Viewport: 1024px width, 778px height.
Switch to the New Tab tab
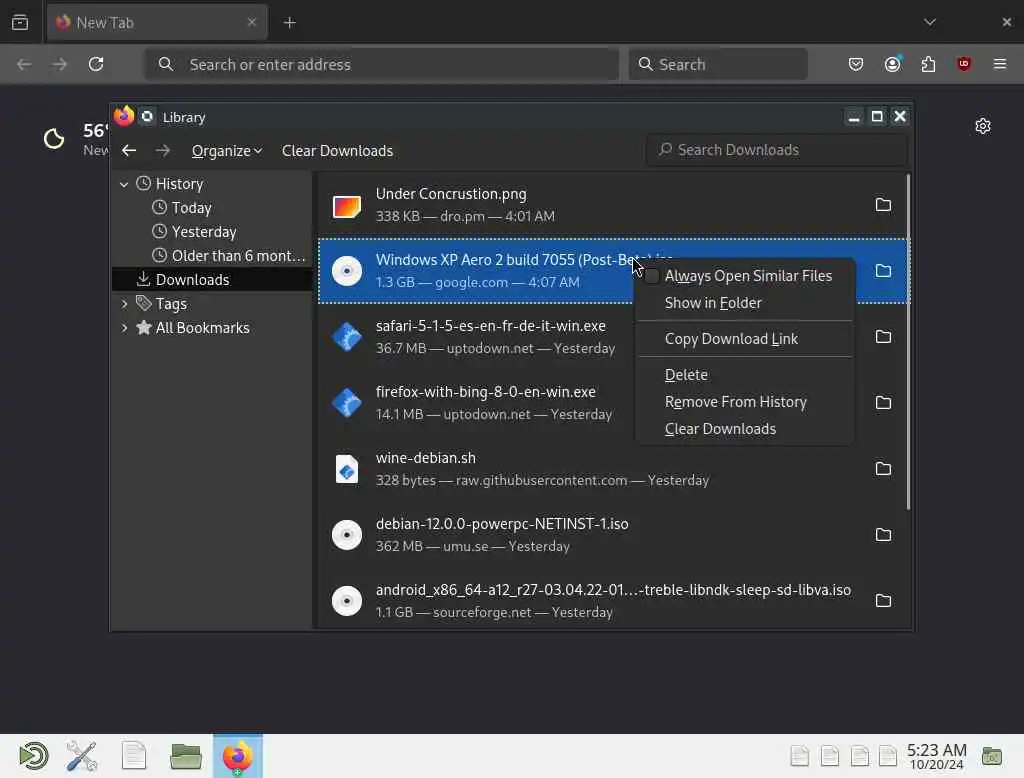[x=157, y=23]
